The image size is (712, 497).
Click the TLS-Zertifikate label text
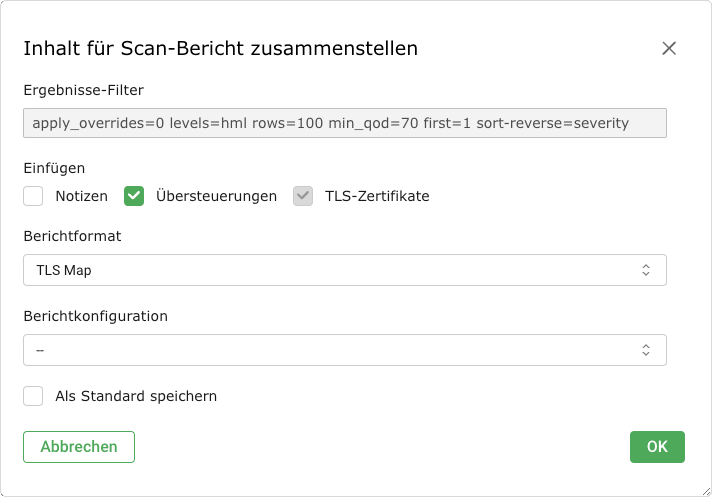click(x=377, y=196)
